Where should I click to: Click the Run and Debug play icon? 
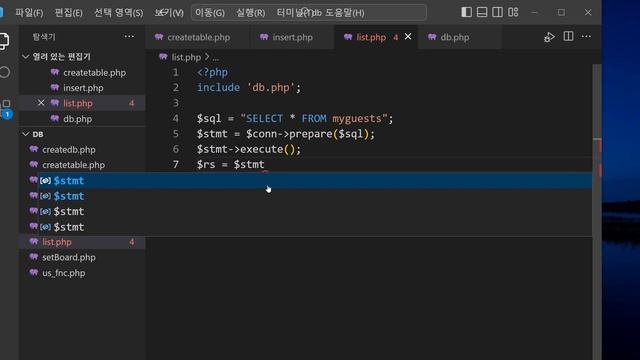pos(549,37)
